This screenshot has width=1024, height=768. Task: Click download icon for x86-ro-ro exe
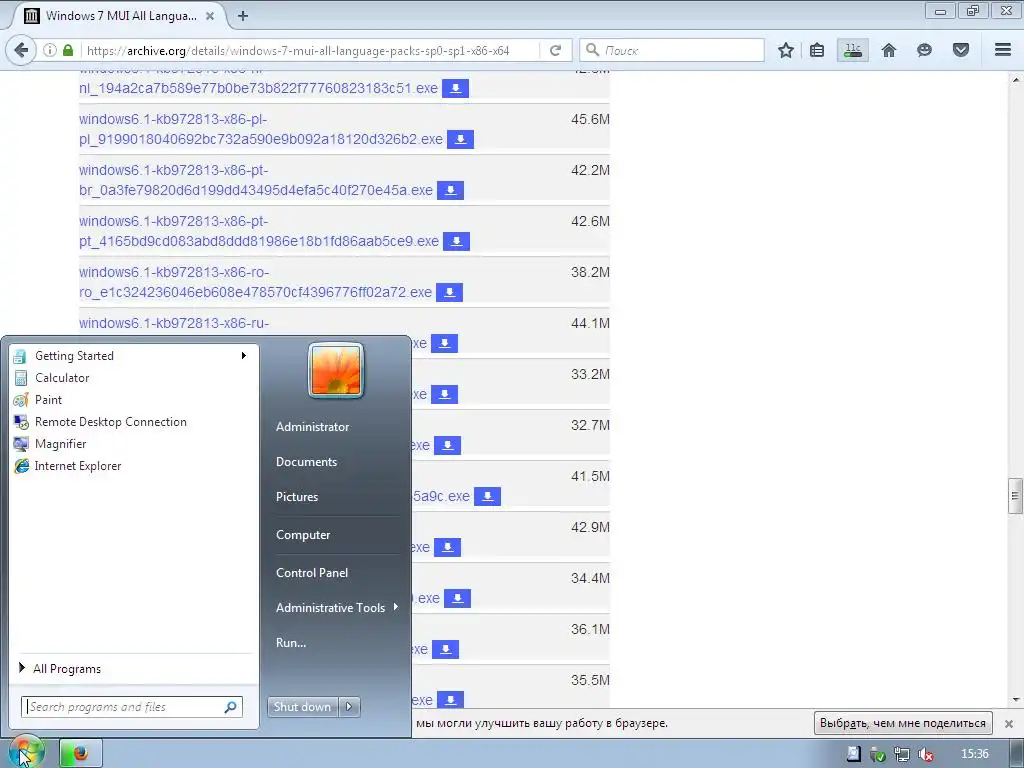tap(449, 292)
